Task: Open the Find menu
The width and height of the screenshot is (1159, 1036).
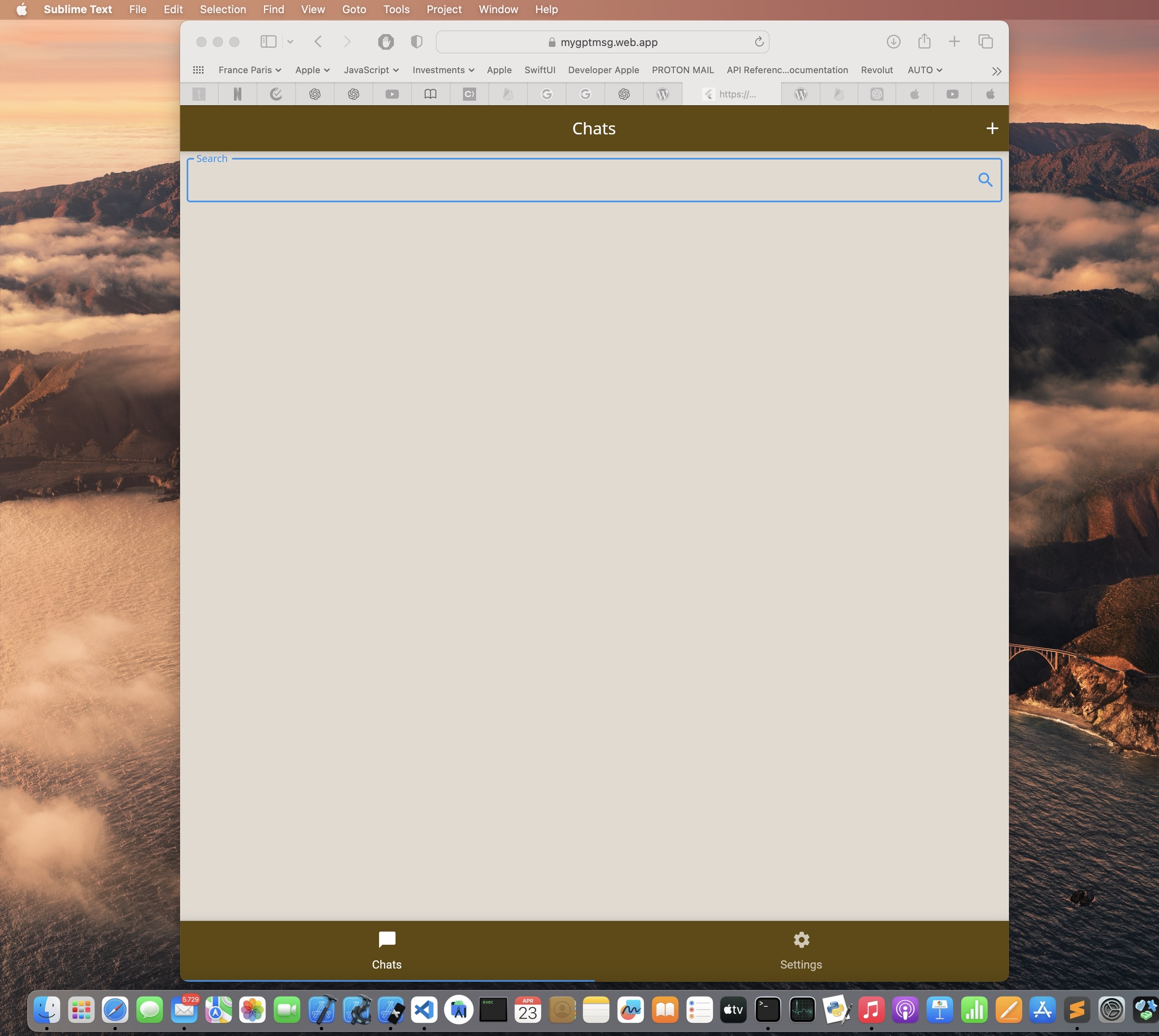Action: tap(273, 9)
